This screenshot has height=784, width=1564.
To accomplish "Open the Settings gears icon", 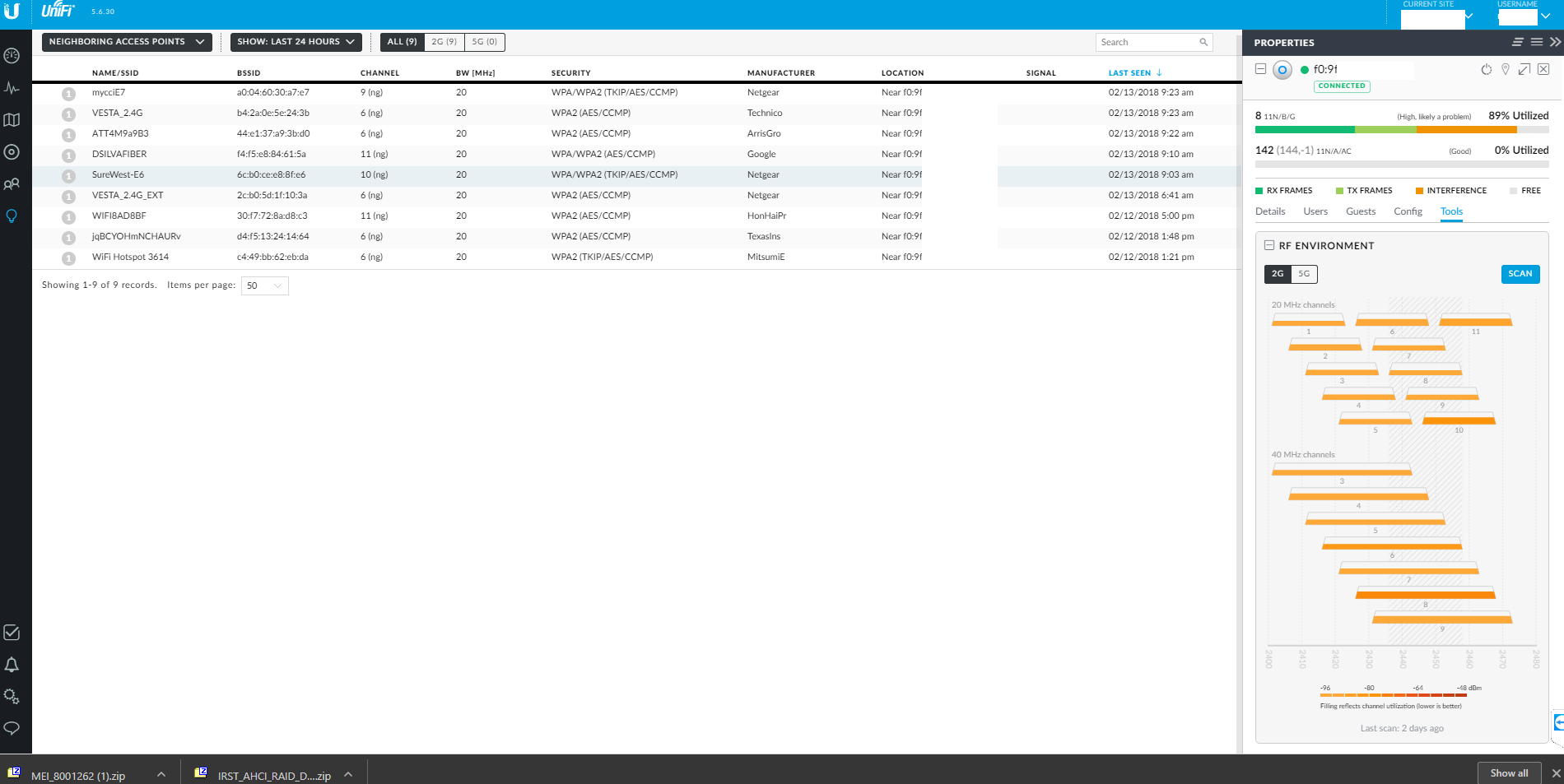I will point(12,697).
